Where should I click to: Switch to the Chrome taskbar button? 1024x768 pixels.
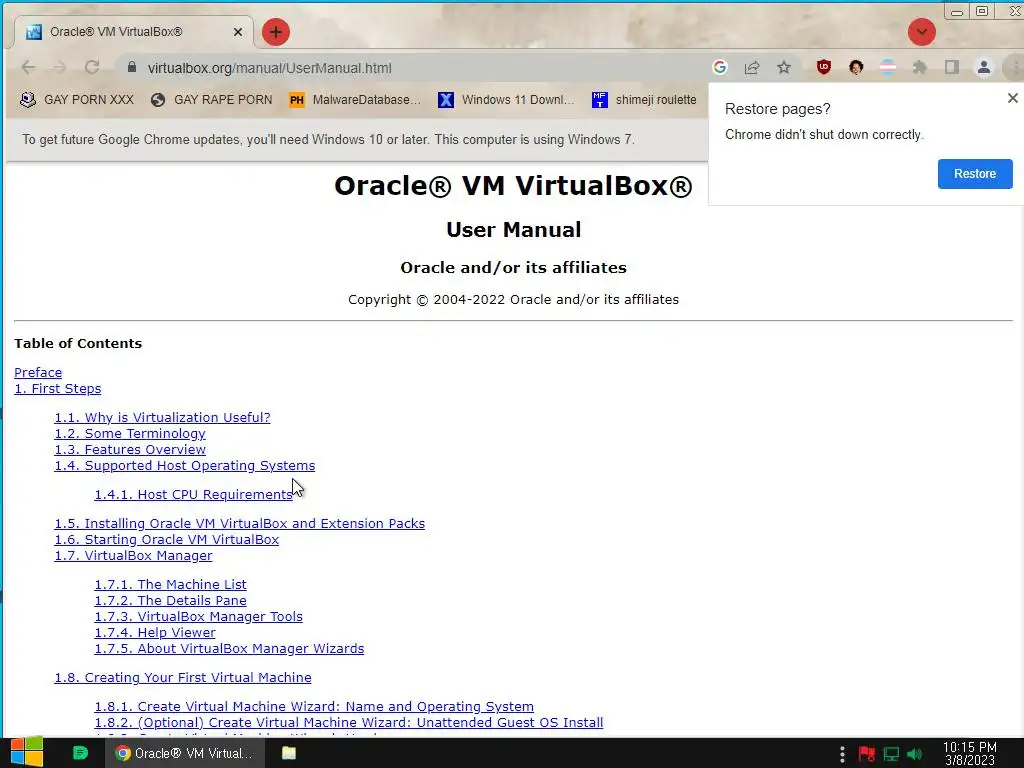point(185,753)
